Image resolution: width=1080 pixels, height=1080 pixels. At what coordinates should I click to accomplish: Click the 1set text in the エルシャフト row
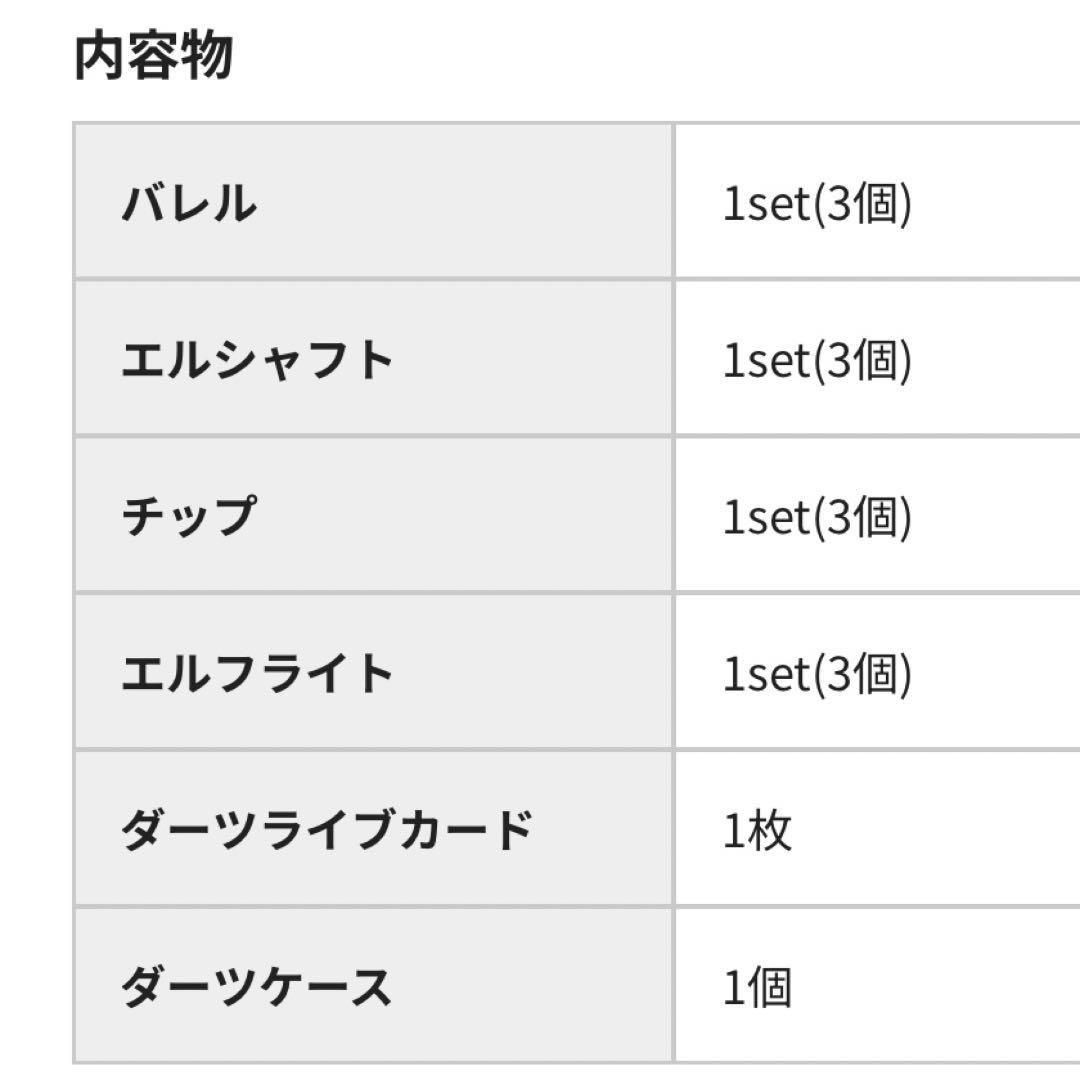[x=765, y=361]
